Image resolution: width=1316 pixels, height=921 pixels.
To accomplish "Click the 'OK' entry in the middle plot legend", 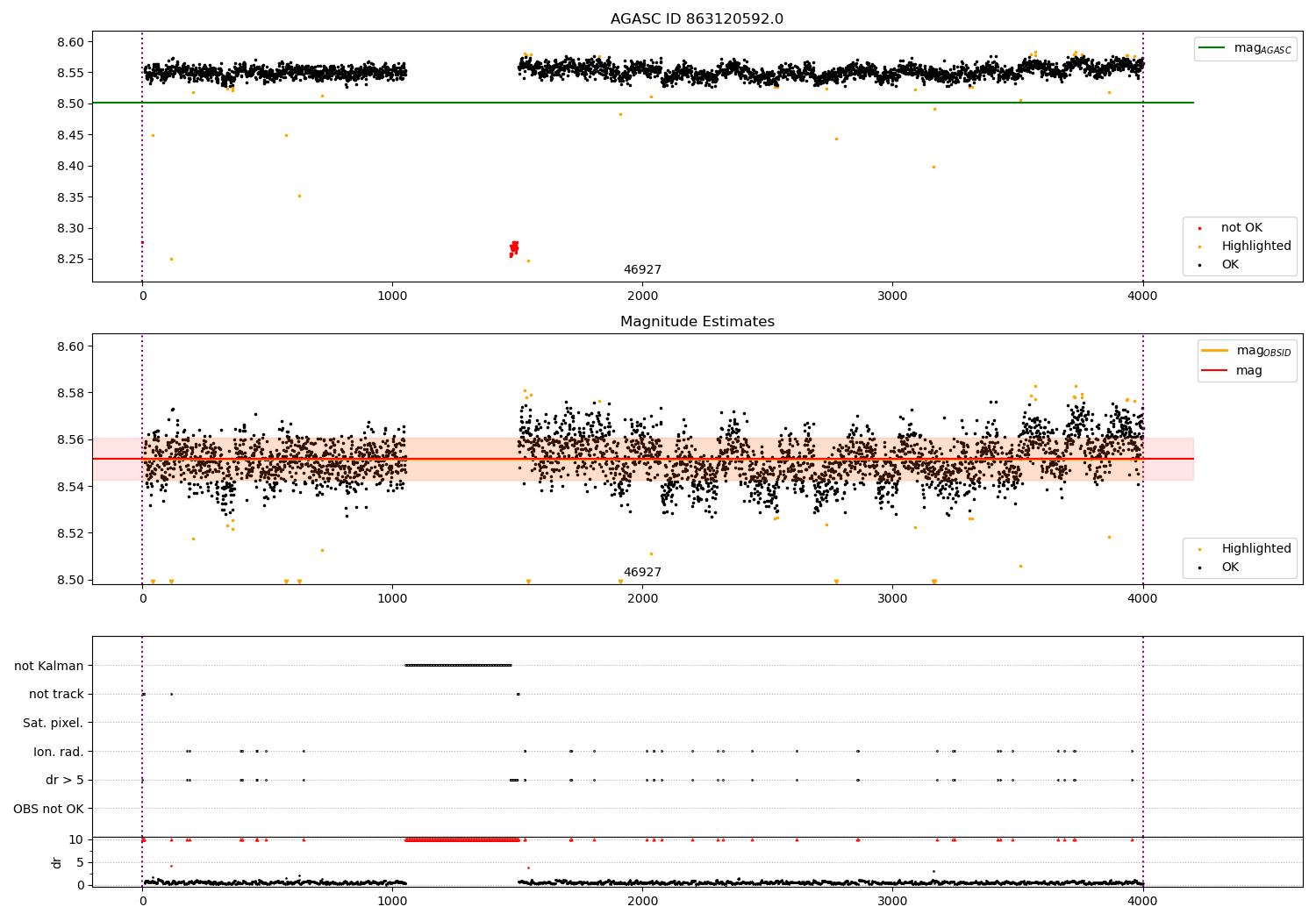I will pos(1230,568).
